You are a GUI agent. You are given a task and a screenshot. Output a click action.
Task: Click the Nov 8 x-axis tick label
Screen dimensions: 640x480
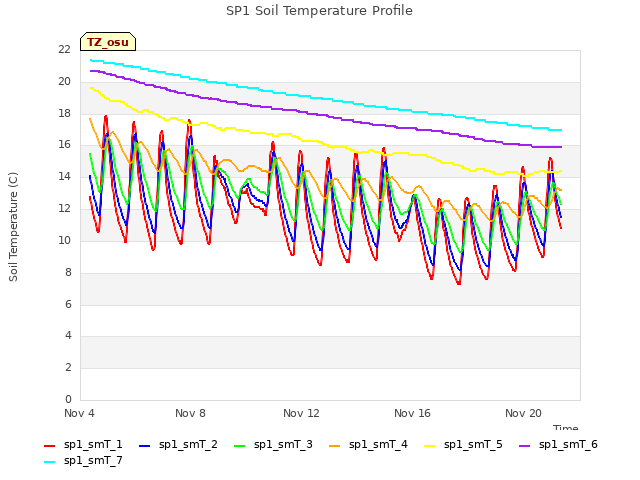(190, 413)
